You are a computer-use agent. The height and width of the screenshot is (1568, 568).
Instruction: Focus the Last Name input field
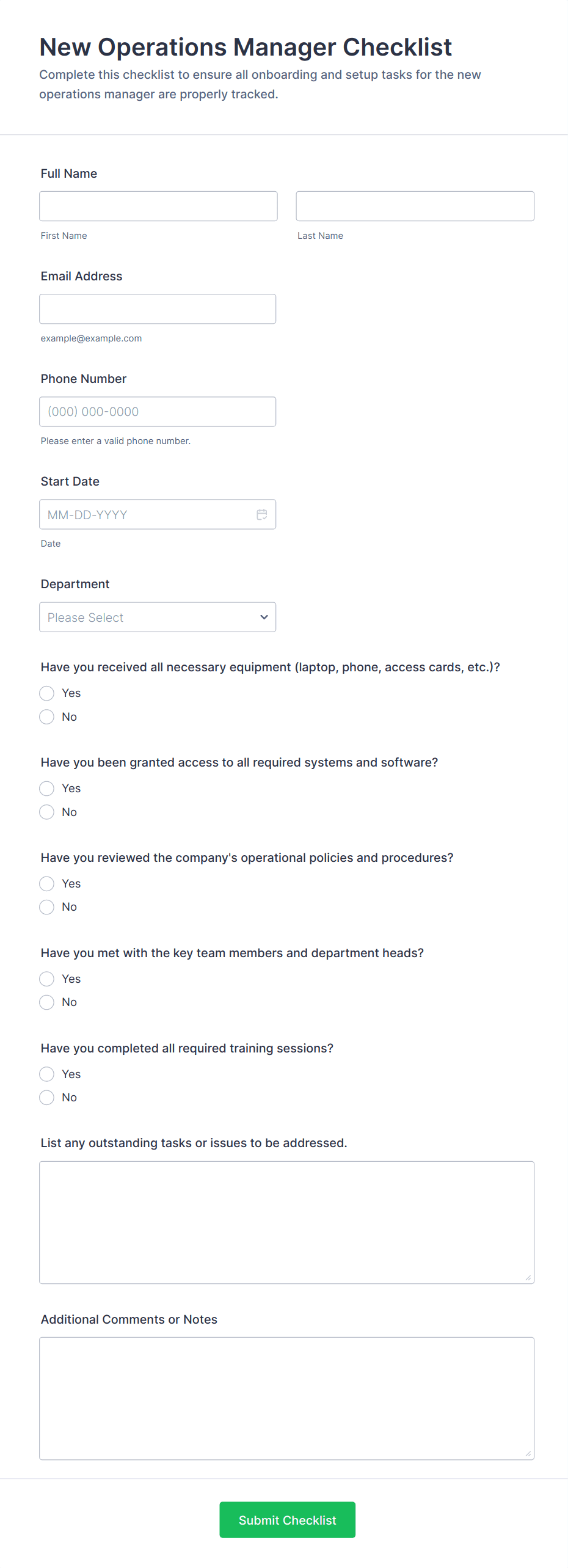point(415,206)
